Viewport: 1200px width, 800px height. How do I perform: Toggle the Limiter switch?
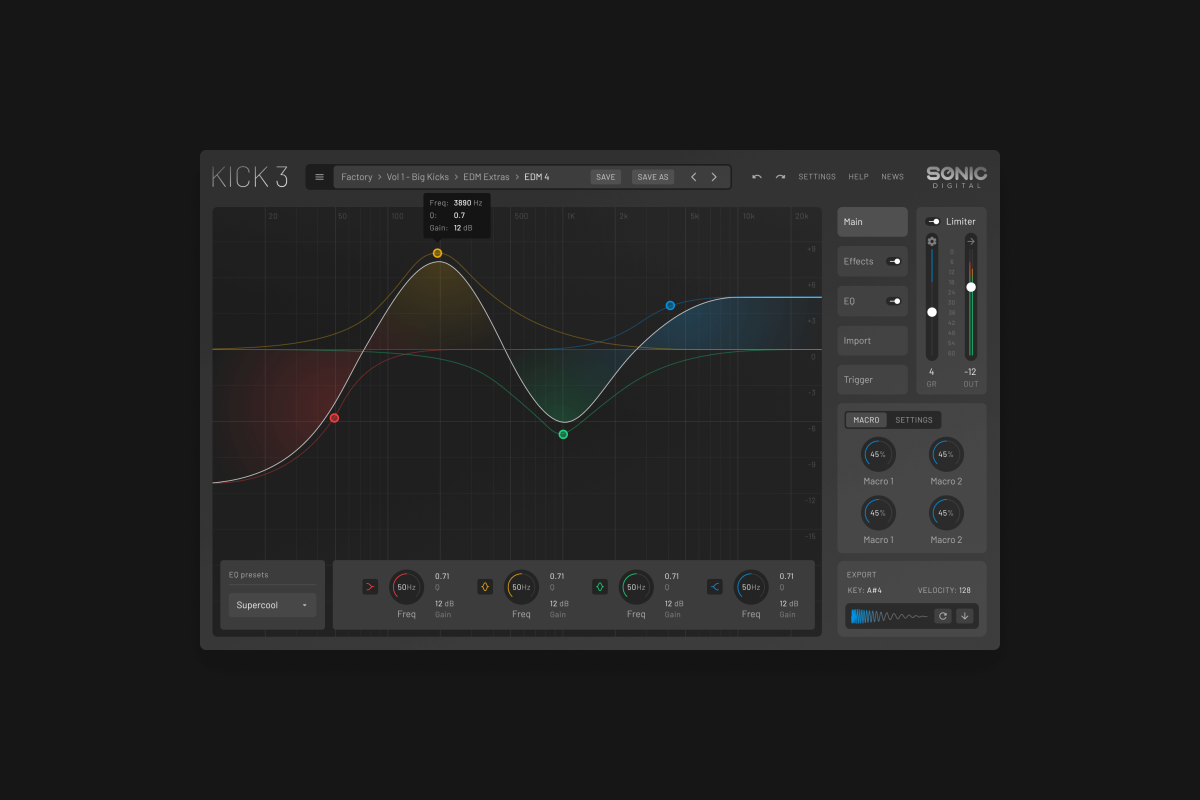[933, 222]
